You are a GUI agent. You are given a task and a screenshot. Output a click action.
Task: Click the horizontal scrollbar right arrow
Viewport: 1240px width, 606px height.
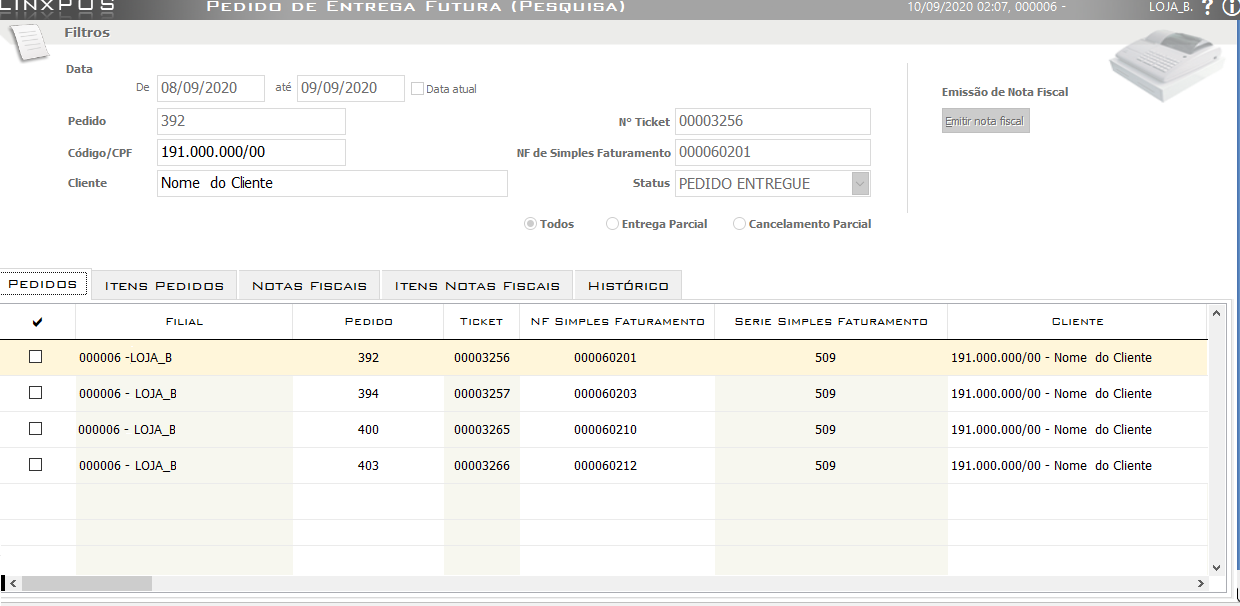(1200, 583)
